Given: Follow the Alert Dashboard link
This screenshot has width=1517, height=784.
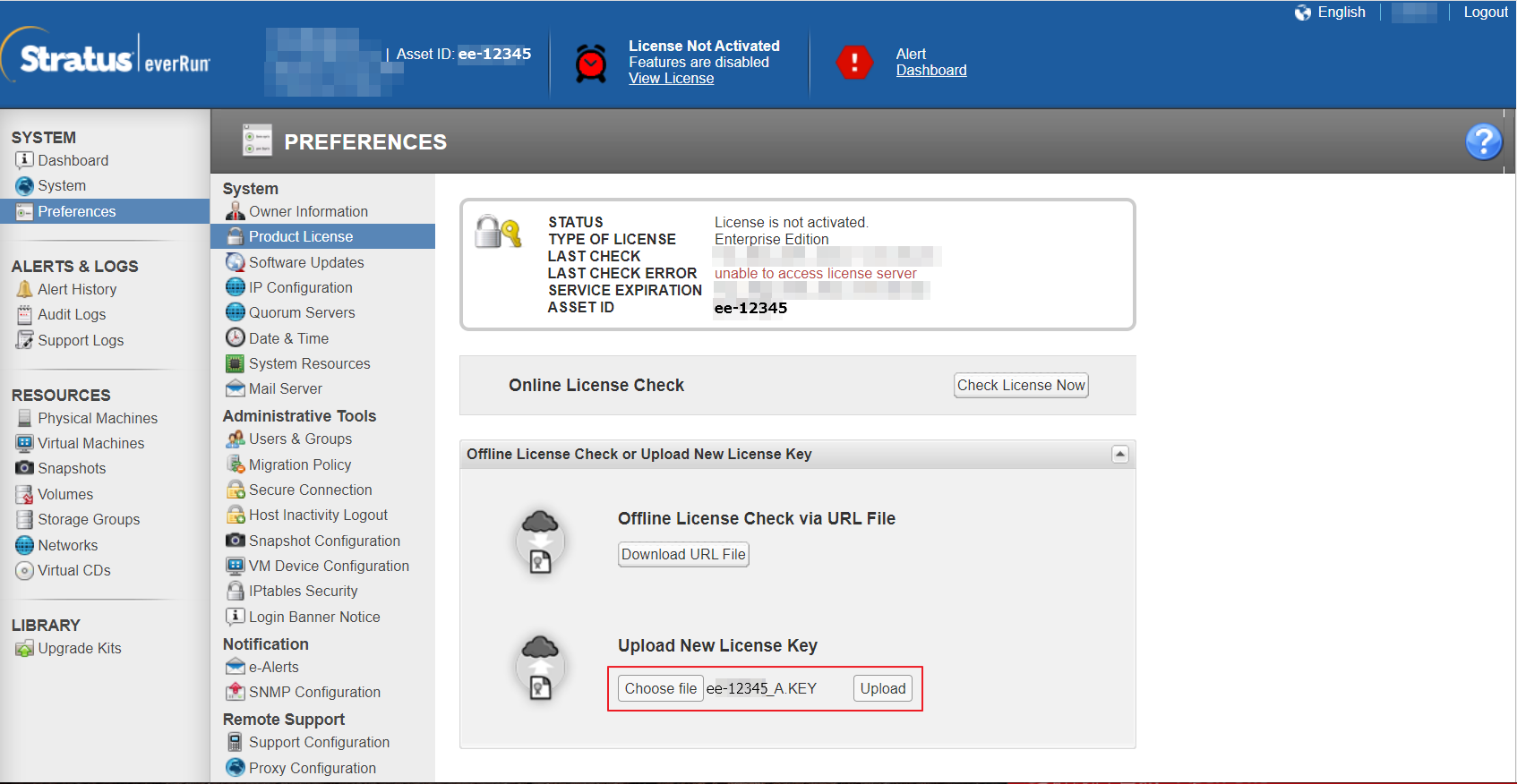Looking at the screenshot, I should (x=931, y=70).
